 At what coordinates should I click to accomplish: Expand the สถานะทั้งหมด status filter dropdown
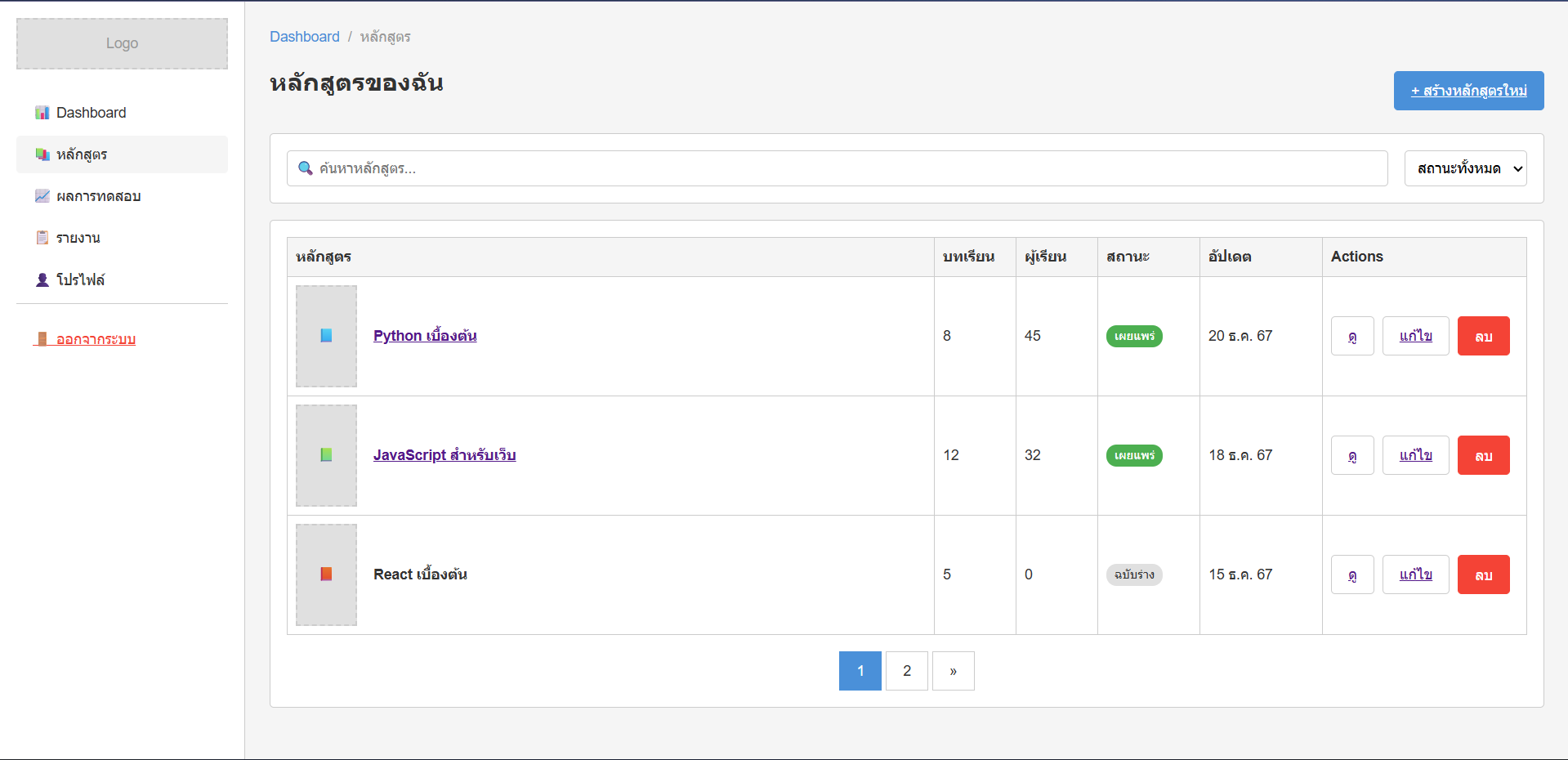[1464, 168]
